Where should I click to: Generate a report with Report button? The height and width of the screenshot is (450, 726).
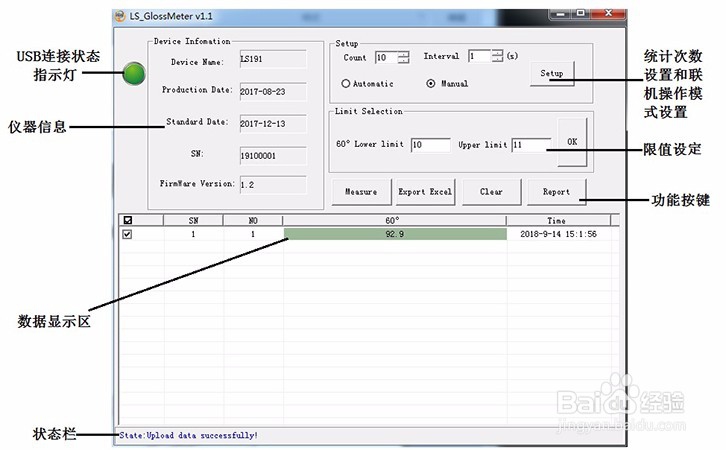click(x=557, y=192)
